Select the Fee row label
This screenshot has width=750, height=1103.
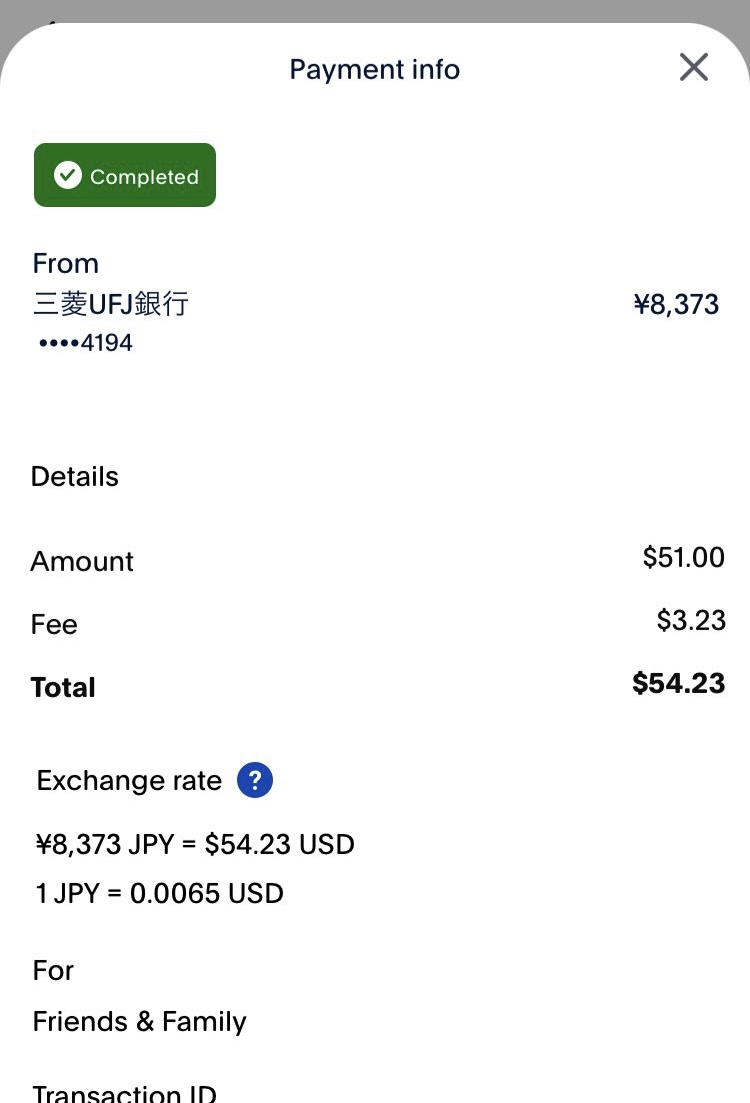point(54,624)
